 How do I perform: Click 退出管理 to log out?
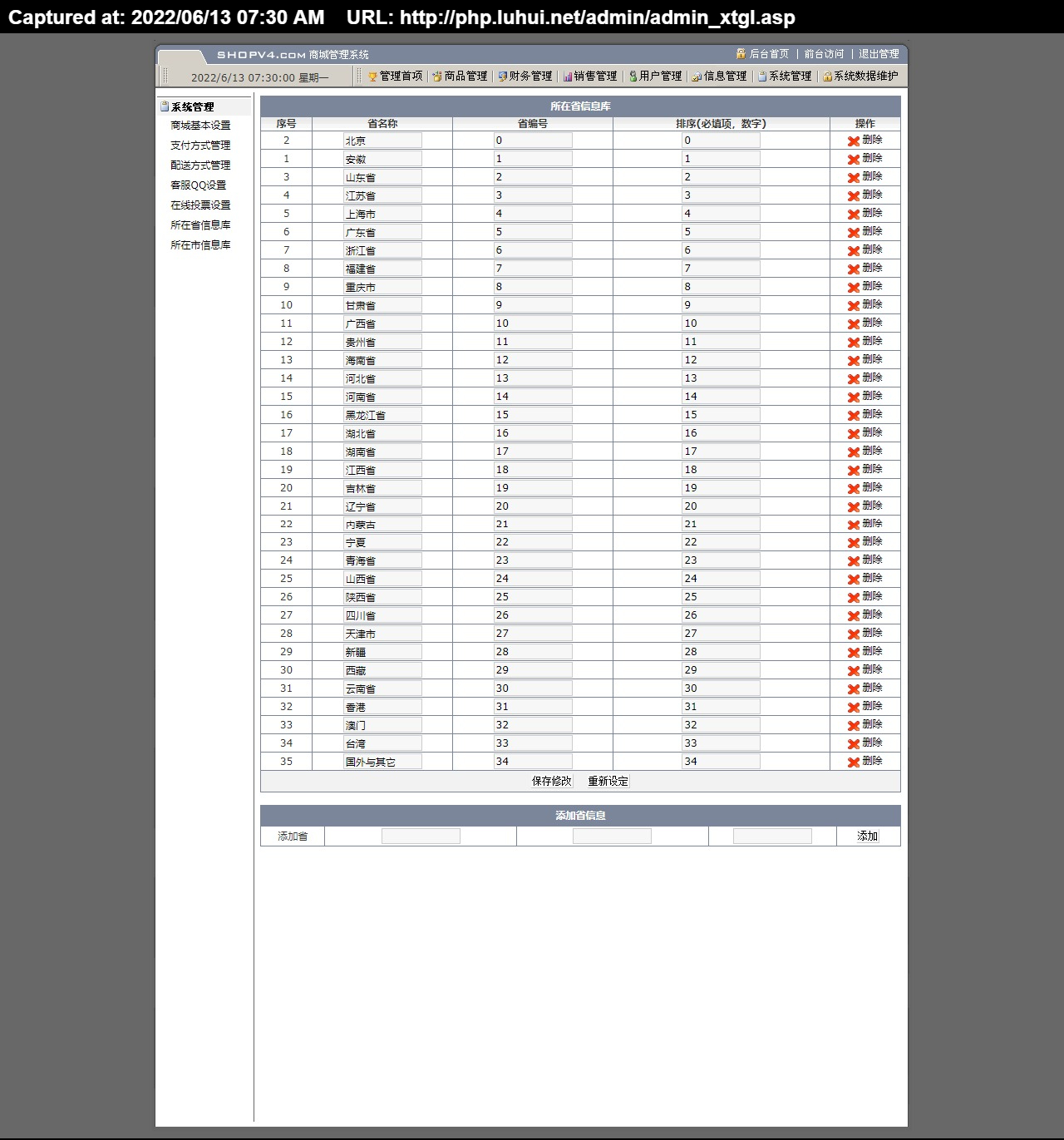[879, 54]
